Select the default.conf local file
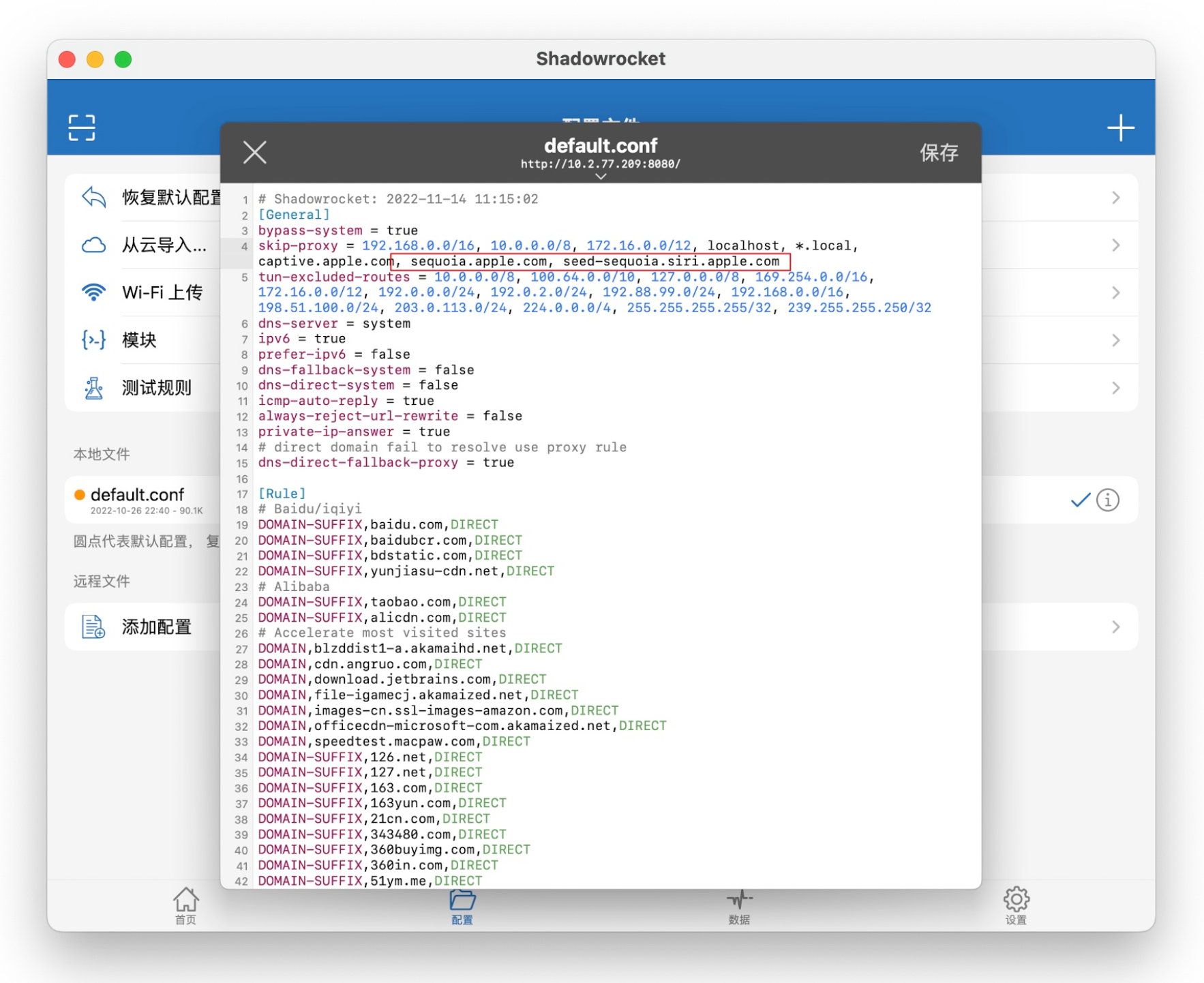1204x983 pixels. coord(601,500)
